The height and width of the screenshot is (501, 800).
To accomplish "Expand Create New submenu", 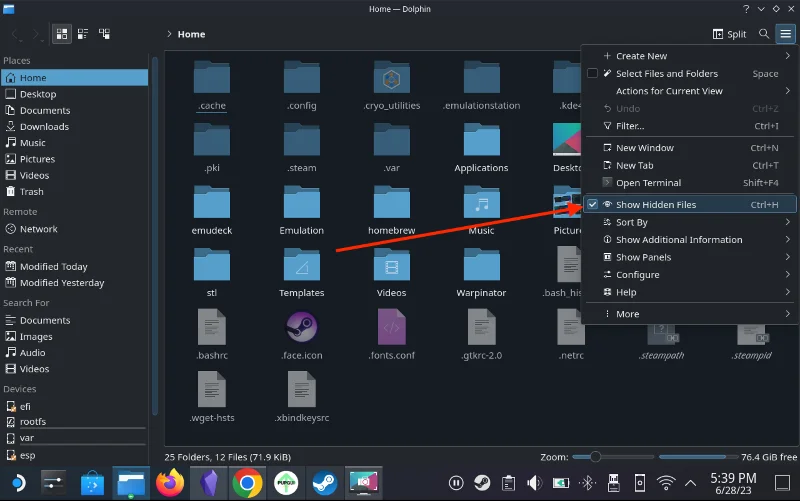I will [x=689, y=56].
